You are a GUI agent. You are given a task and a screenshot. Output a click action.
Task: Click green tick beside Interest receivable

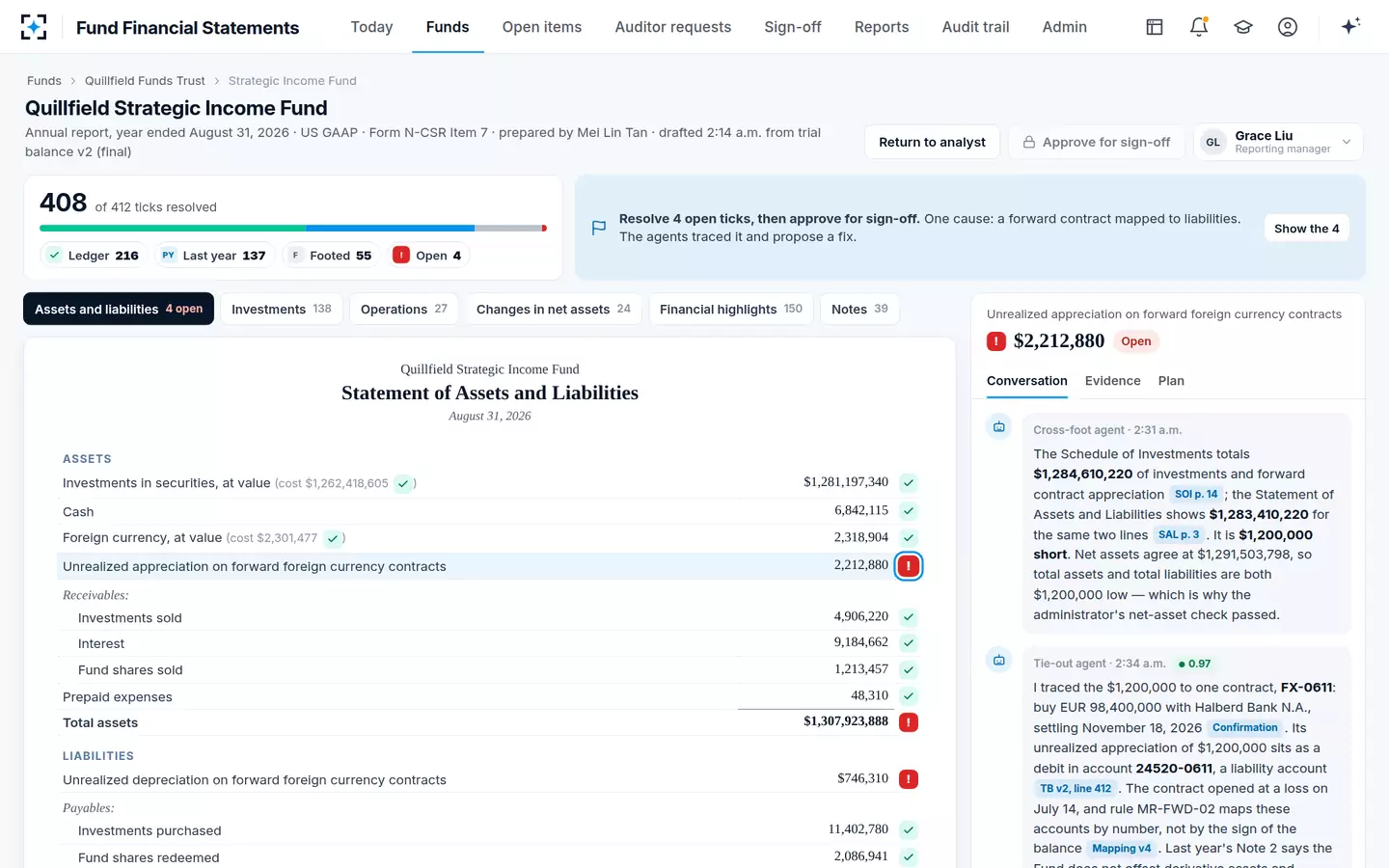(x=909, y=643)
